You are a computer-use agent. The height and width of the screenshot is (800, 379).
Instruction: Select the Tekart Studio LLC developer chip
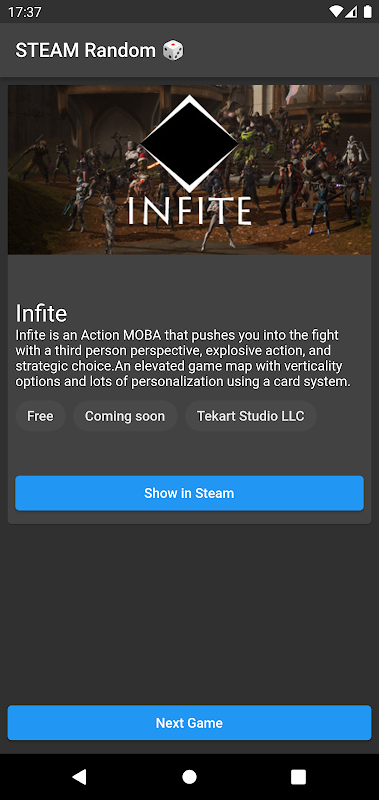pos(250,416)
